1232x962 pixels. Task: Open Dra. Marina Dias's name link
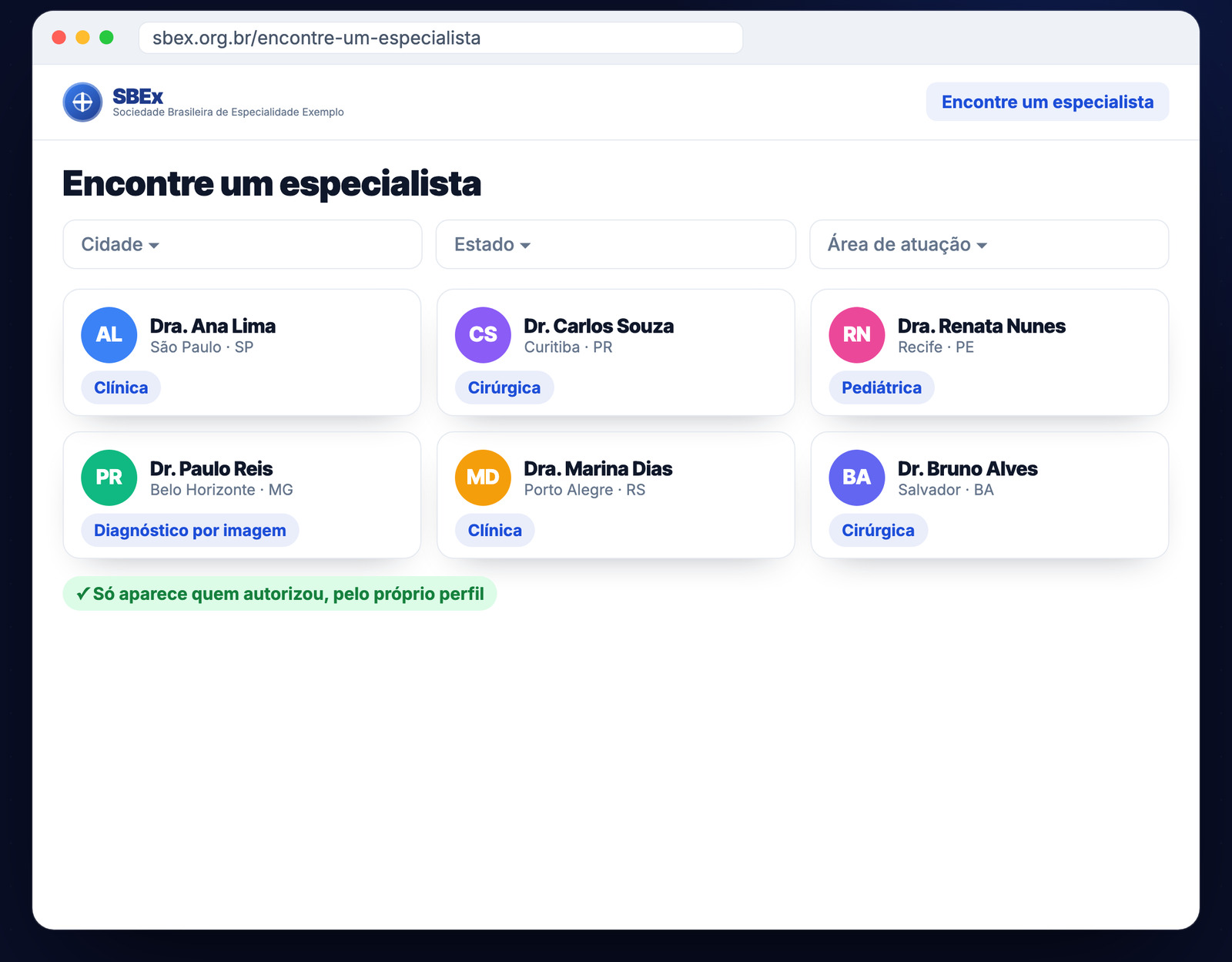pos(598,468)
